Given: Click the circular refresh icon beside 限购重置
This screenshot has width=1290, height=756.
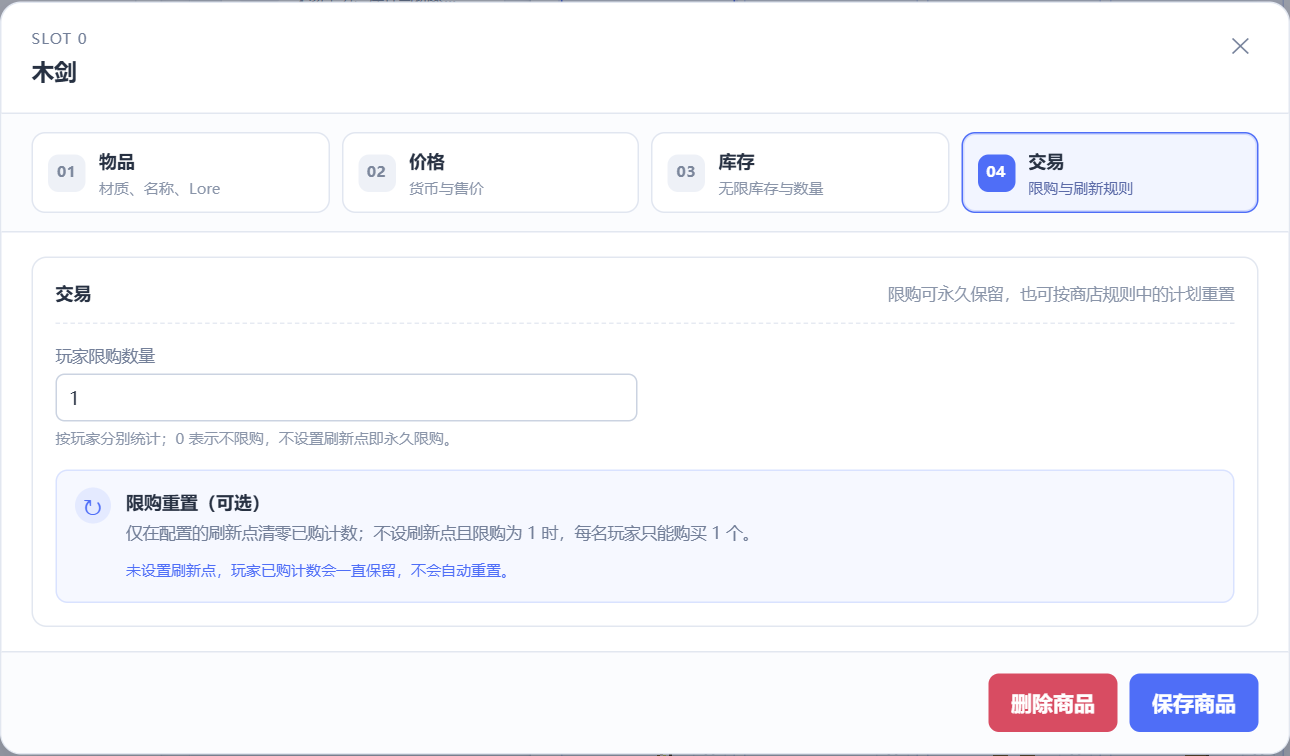Looking at the screenshot, I should [93, 506].
